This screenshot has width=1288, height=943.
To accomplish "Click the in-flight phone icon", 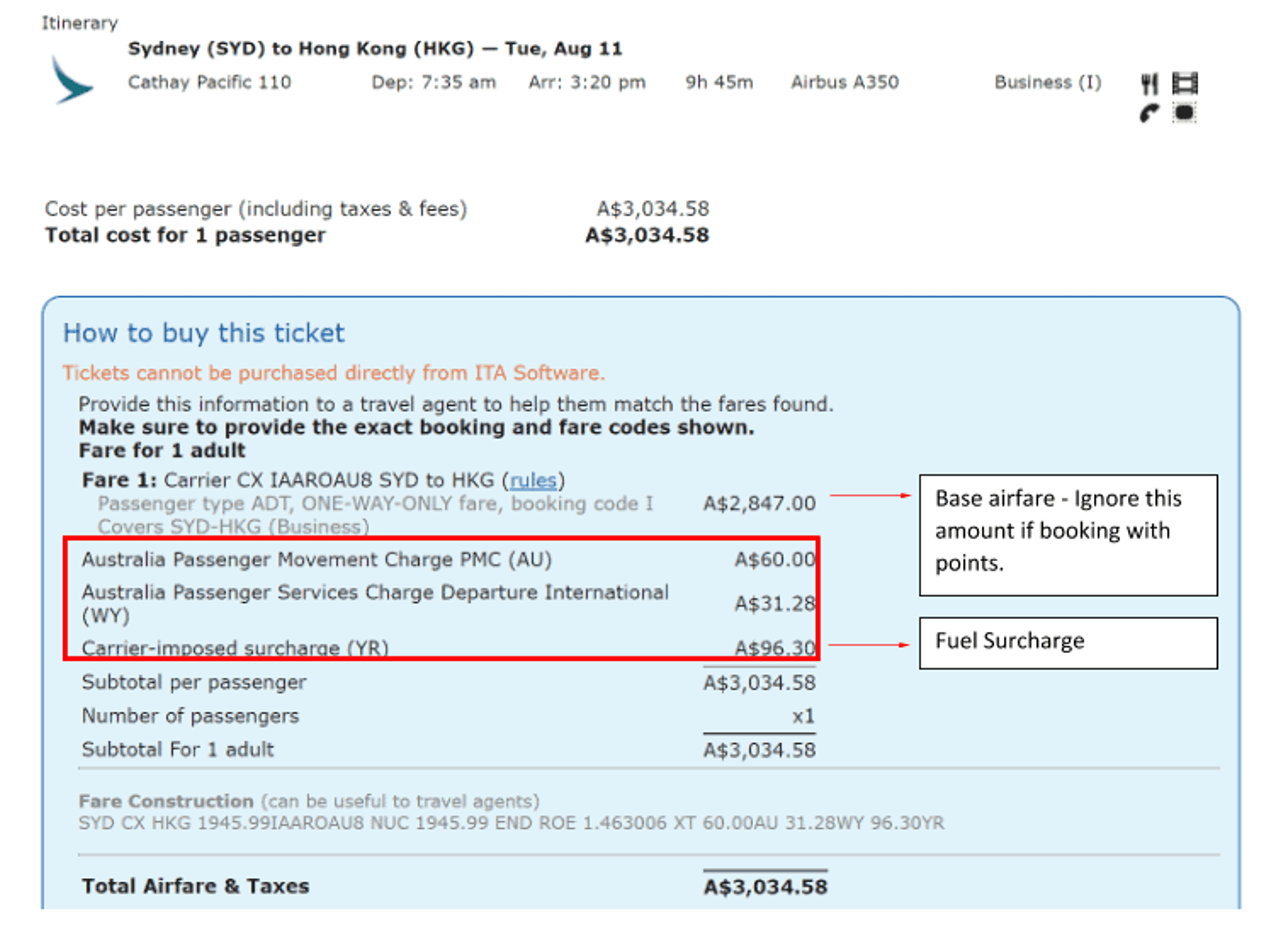I will tap(1149, 113).
